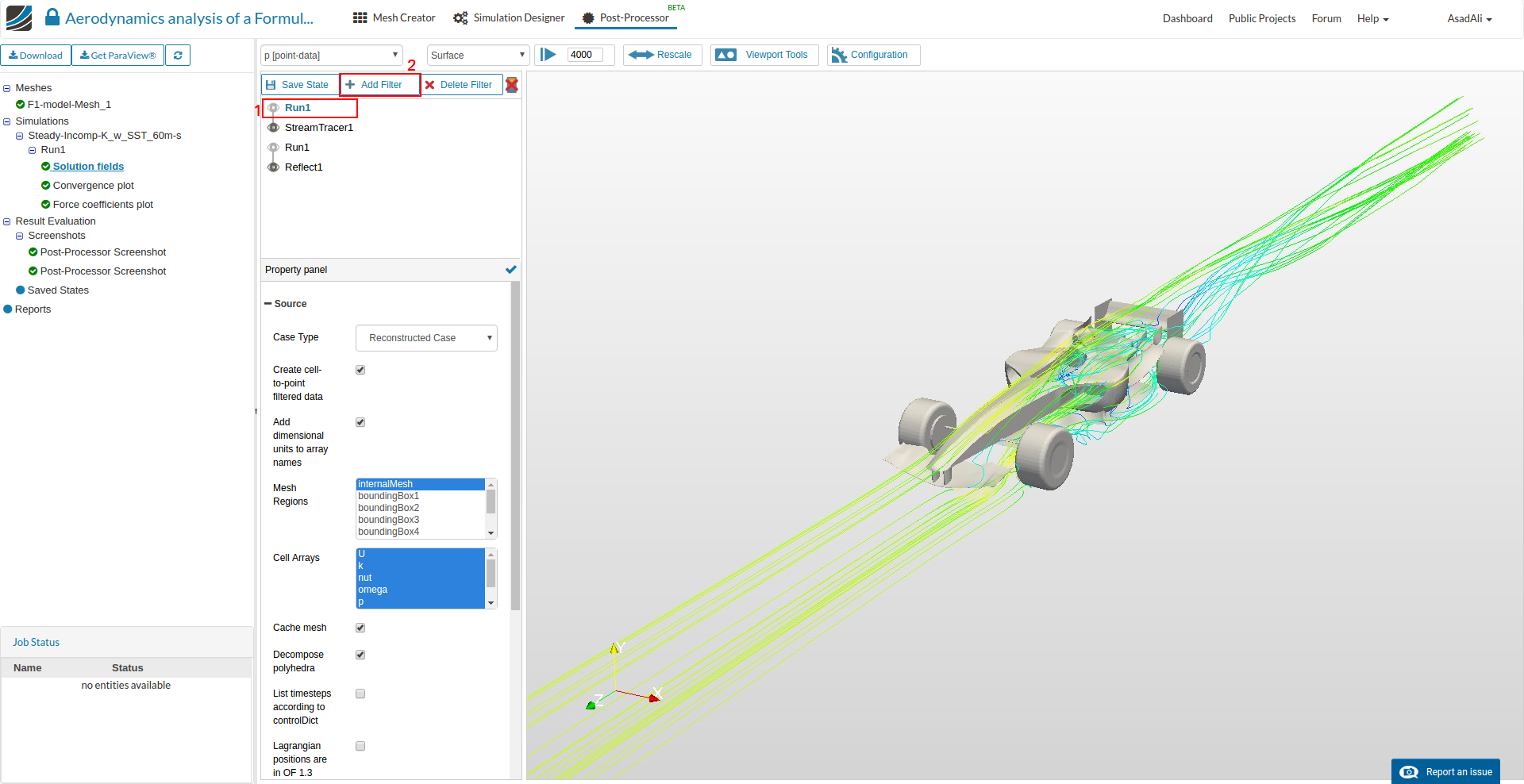The height and width of the screenshot is (784, 1524).
Task: Toggle the eye icon of the bold Run1 entry
Action: click(x=273, y=108)
